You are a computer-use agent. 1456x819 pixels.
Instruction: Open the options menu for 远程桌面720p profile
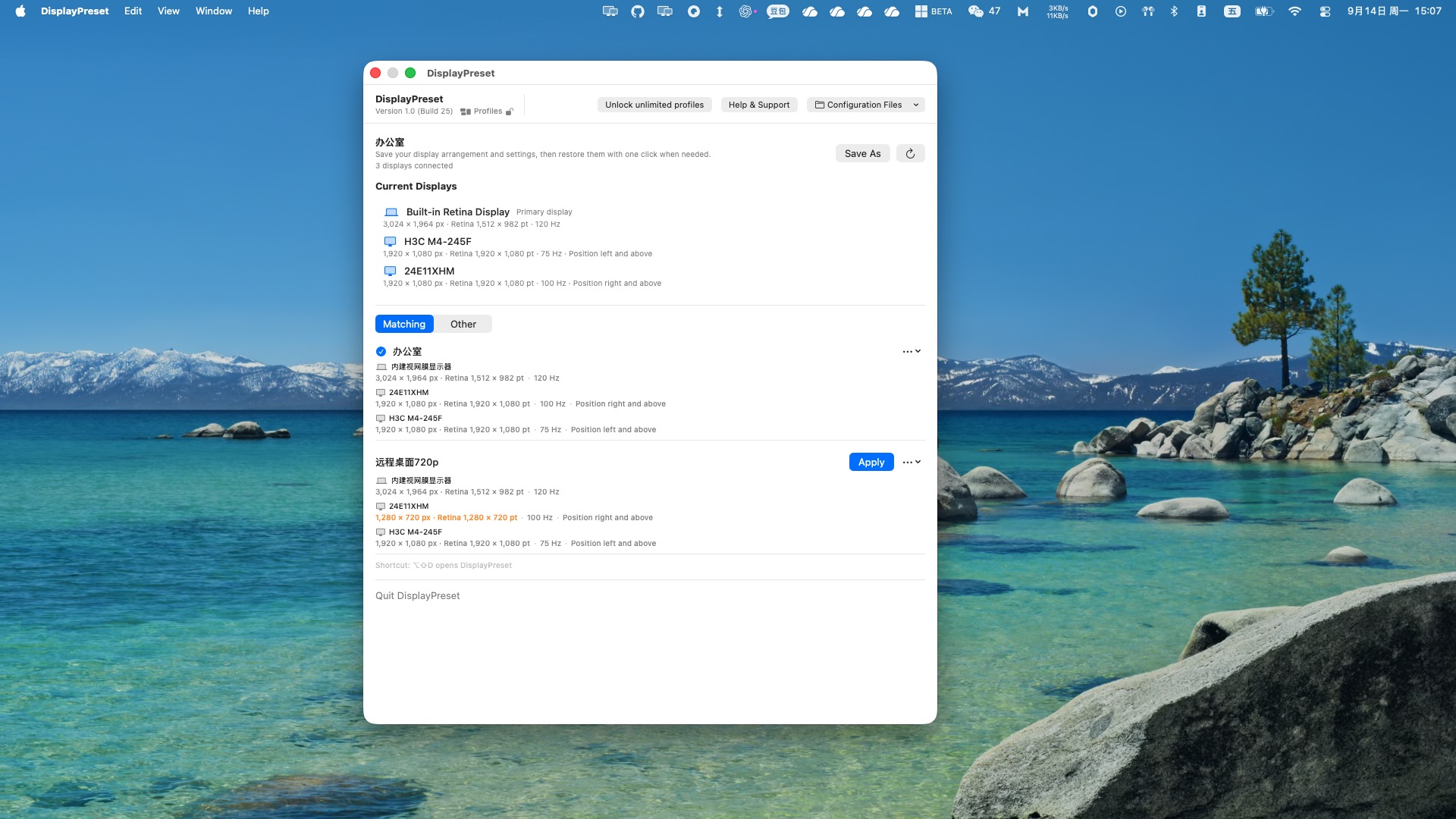tap(912, 463)
